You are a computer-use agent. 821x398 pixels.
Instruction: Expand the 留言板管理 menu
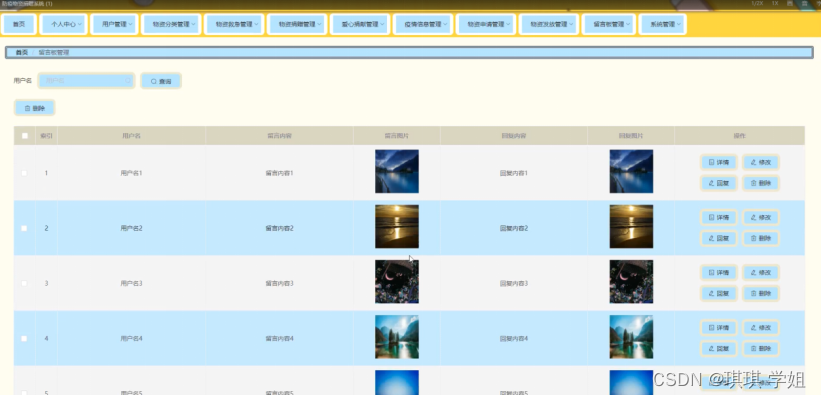(608, 24)
